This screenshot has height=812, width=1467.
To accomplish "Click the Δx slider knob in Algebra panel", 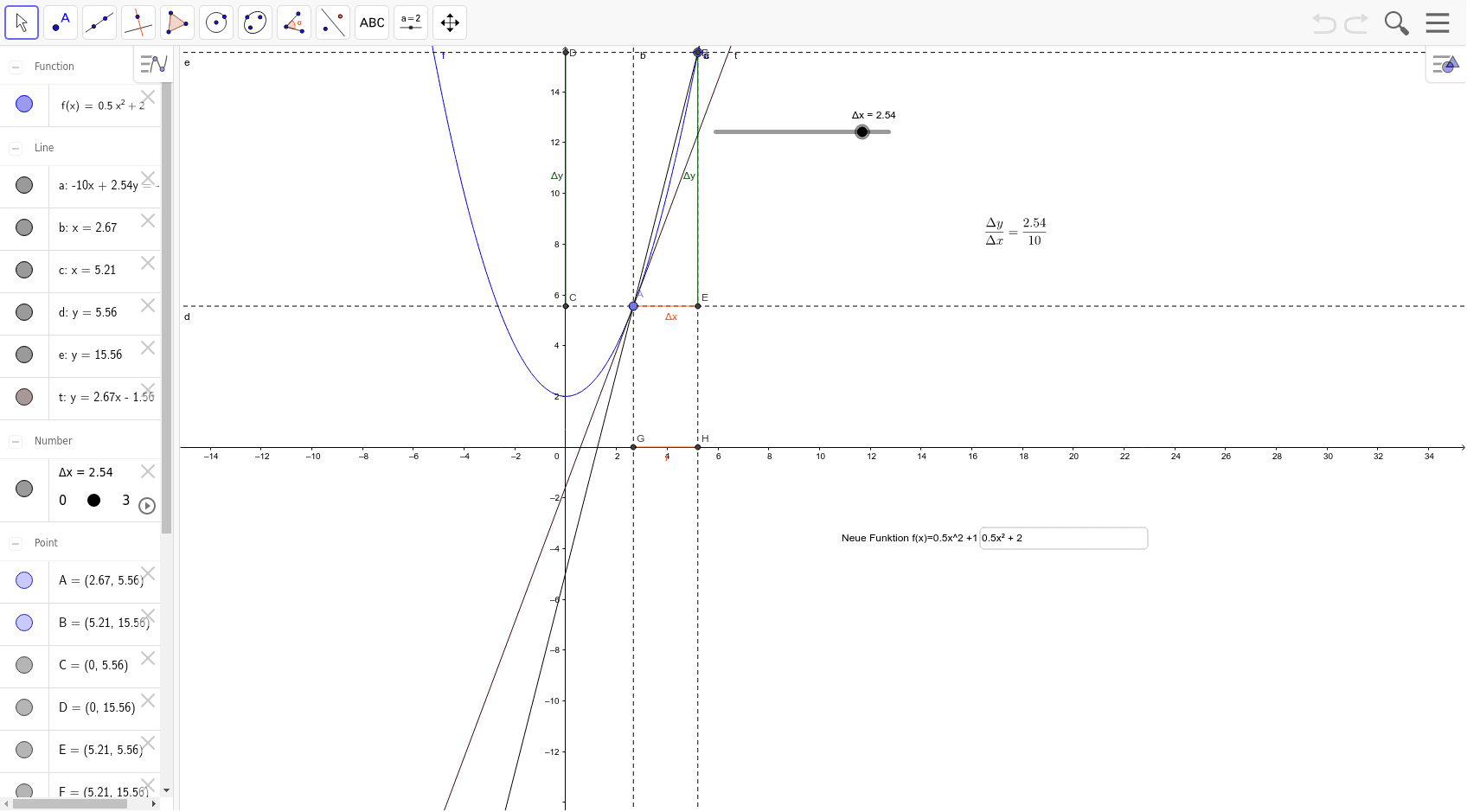I will coord(94,500).
